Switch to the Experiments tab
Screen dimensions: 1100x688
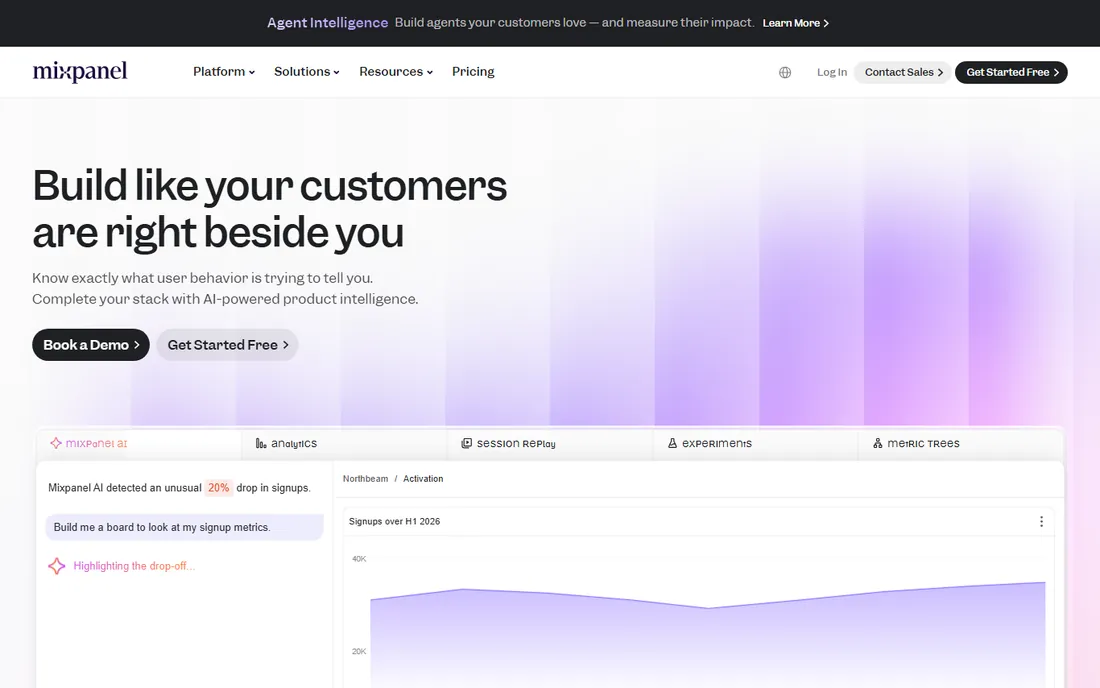coord(756,443)
